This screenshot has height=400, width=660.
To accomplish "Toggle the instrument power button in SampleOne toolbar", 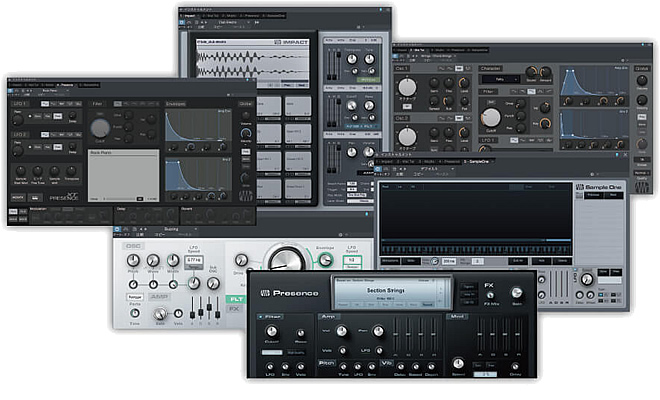I will click(x=378, y=168).
